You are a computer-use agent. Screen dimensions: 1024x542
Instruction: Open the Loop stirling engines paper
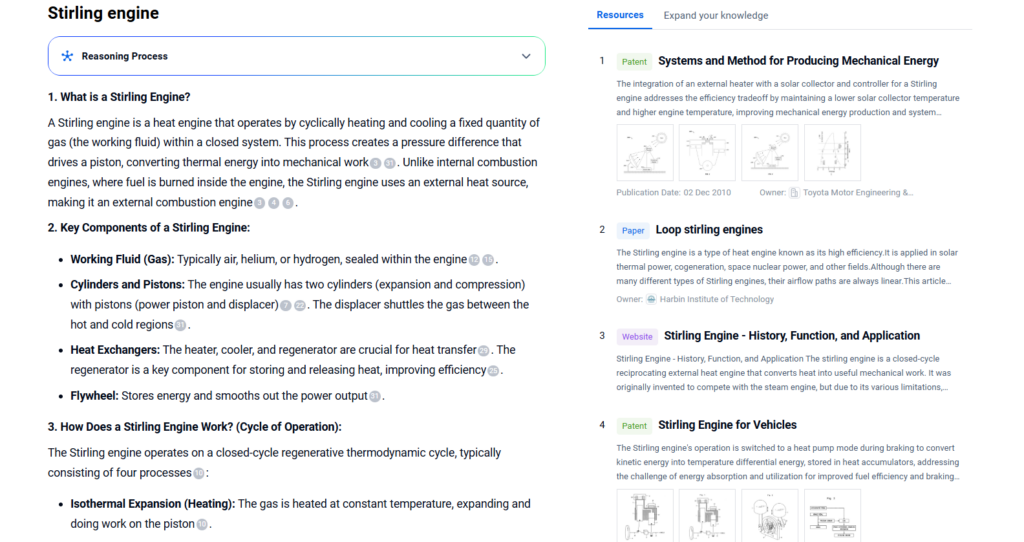(x=709, y=230)
